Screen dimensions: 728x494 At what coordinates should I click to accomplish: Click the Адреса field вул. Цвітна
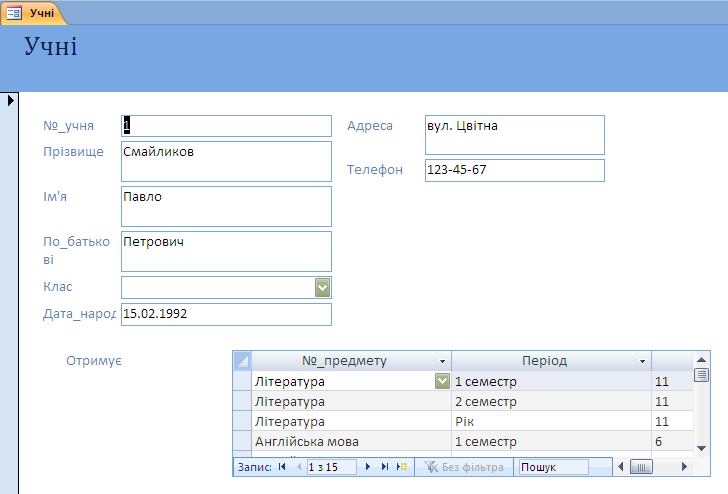click(515, 135)
